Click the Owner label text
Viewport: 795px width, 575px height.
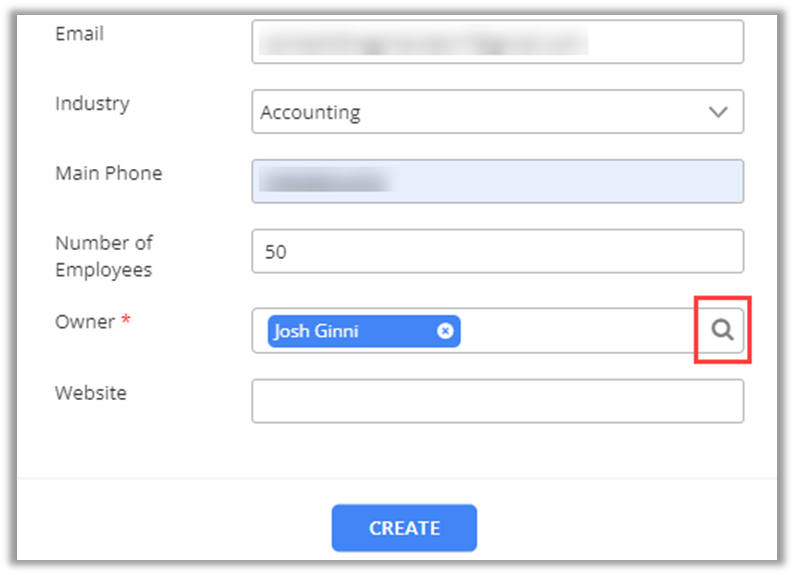(x=83, y=322)
